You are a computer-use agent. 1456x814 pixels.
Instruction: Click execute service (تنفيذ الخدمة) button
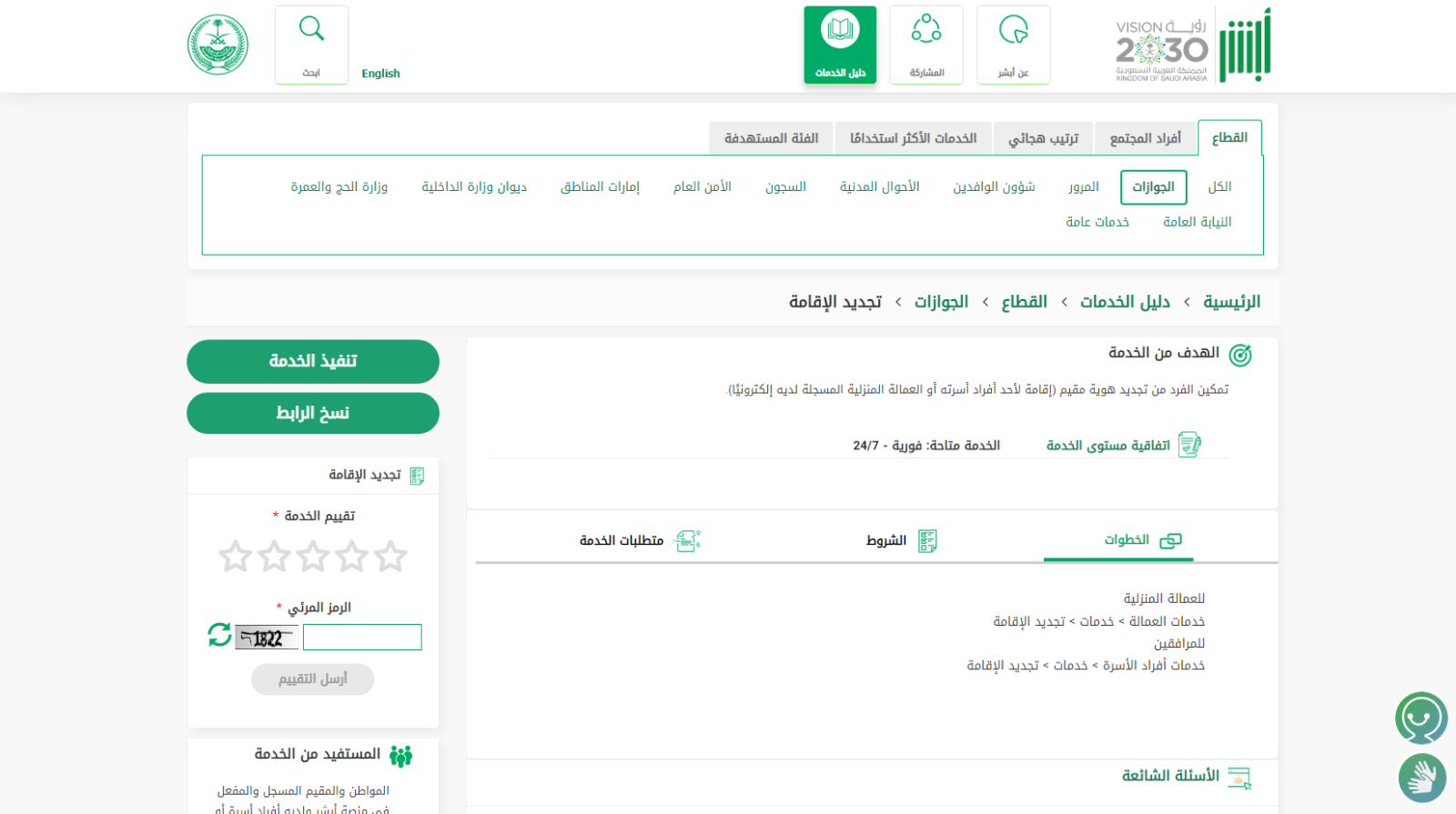(313, 361)
